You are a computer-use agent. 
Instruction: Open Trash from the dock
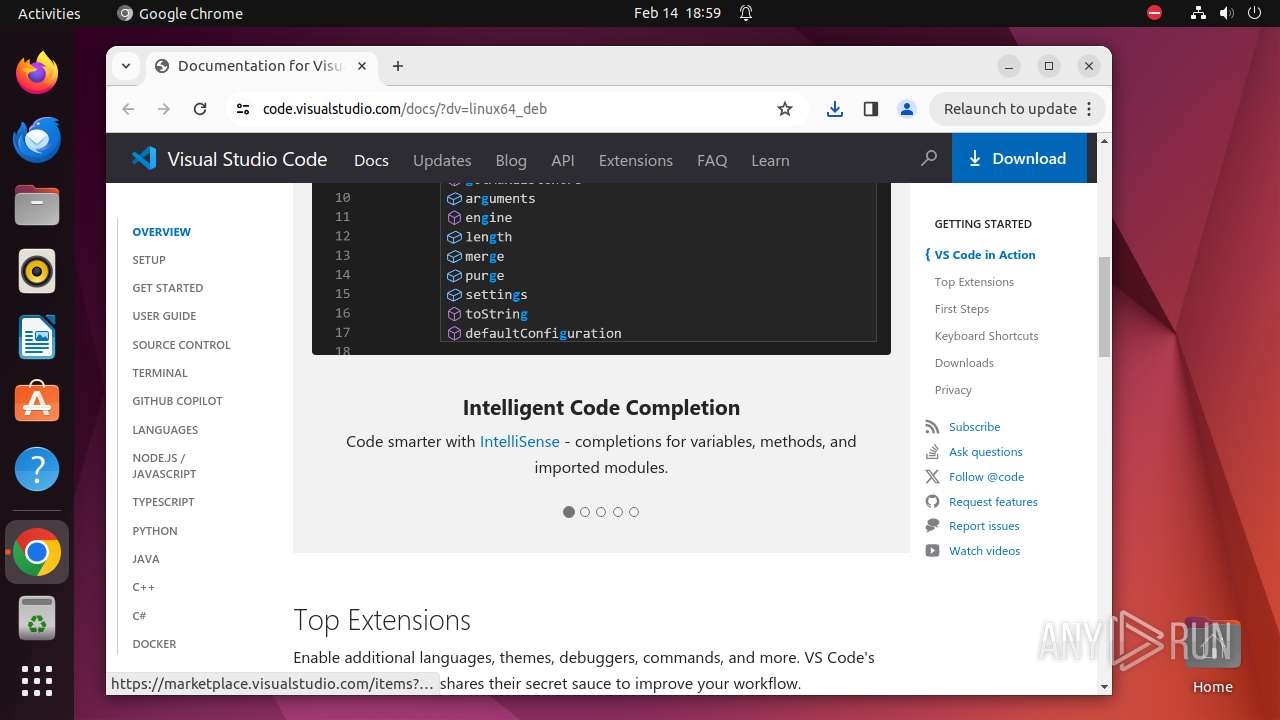37,618
